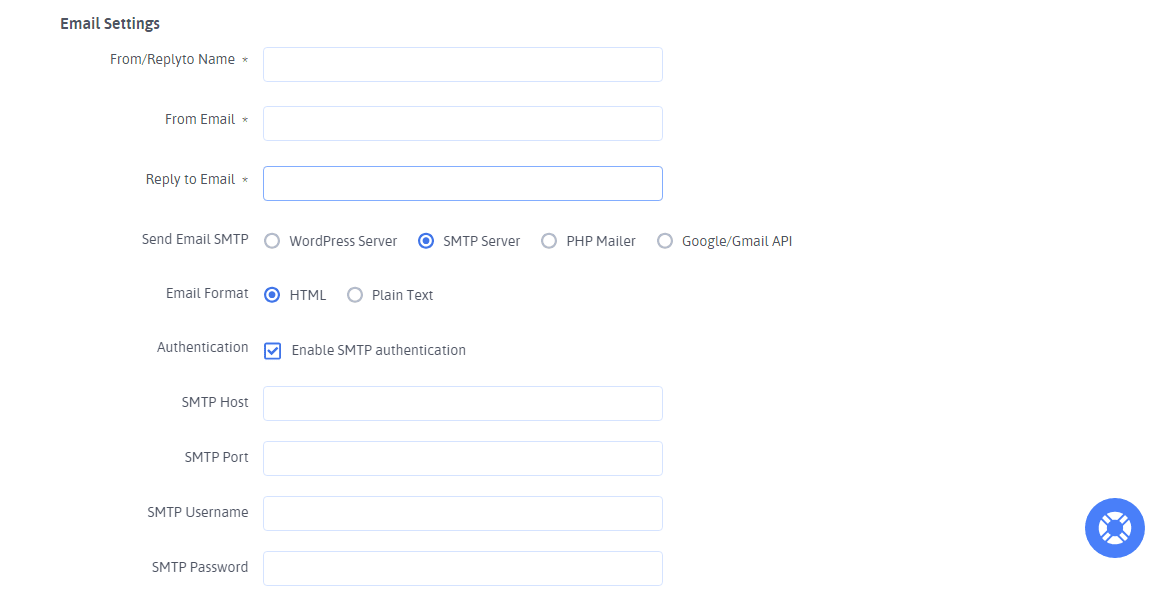Focus the SMTP Port text box
Image resolution: width=1175 pixels, height=589 pixels.
pos(462,459)
